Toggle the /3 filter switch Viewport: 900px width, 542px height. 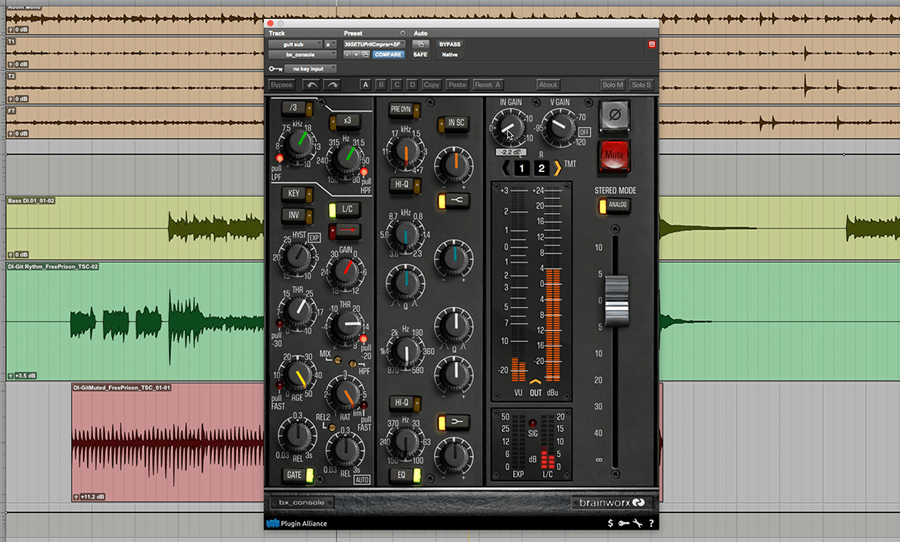coord(297,107)
